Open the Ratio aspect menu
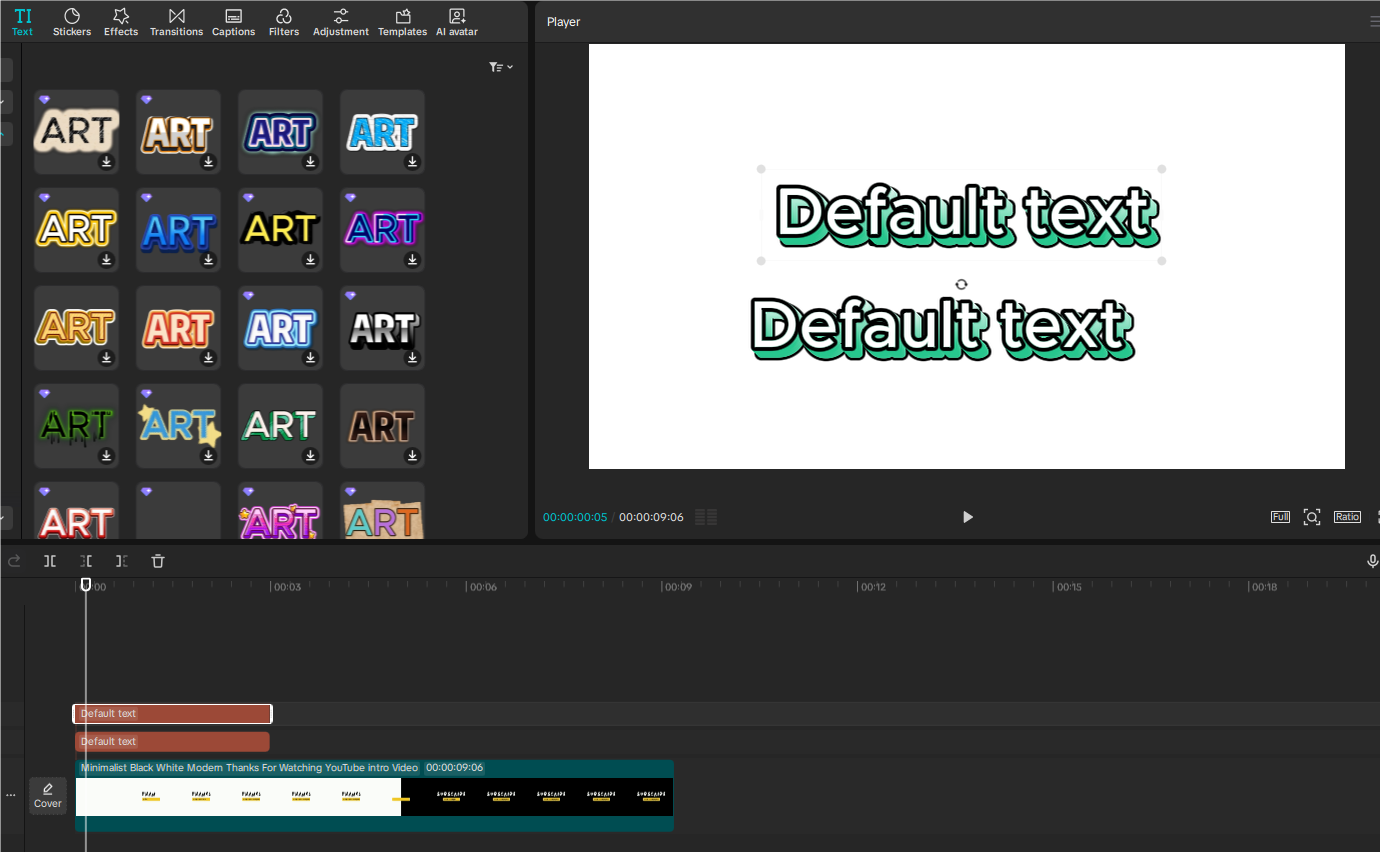Screen dimensions: 1380x852 [1347, 517]
